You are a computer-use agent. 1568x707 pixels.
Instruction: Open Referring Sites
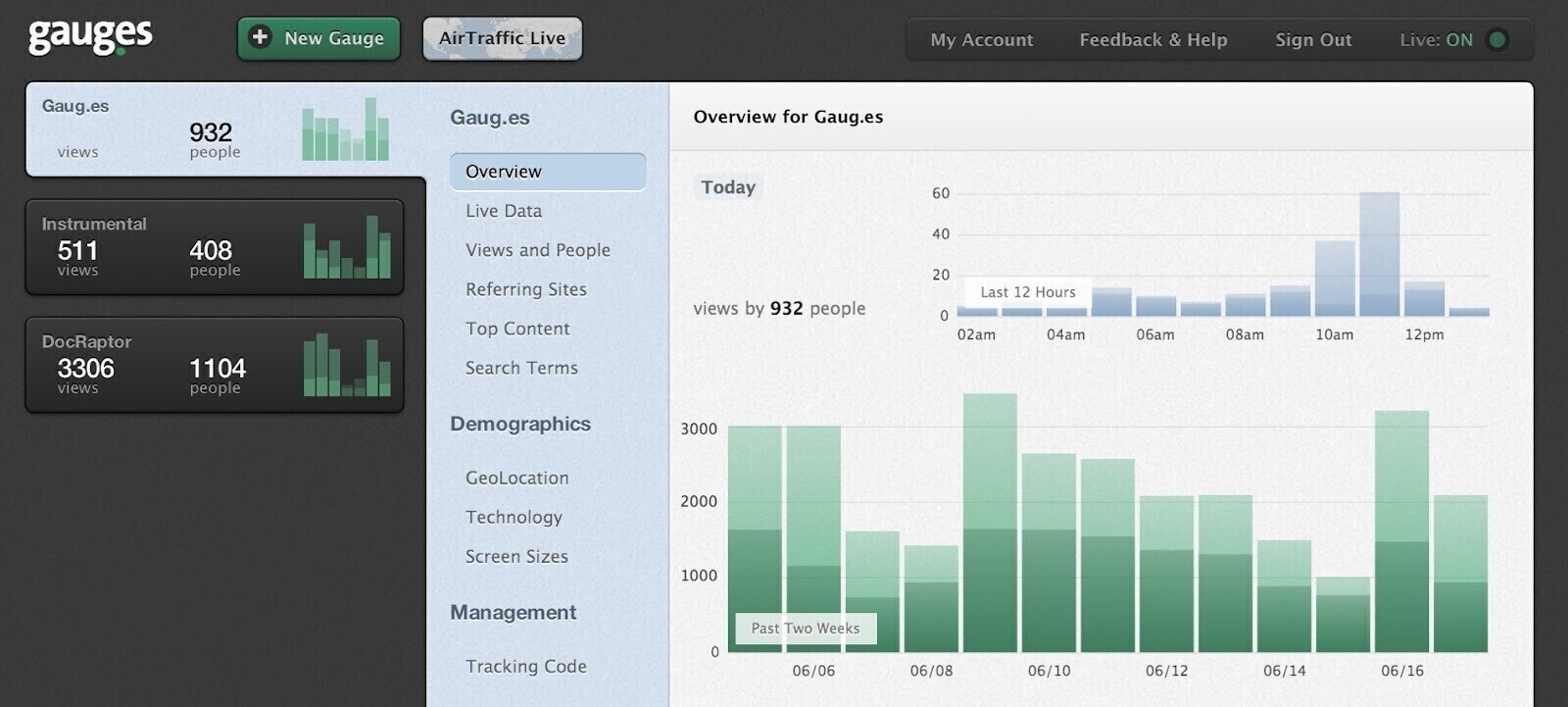coord(526,289)
